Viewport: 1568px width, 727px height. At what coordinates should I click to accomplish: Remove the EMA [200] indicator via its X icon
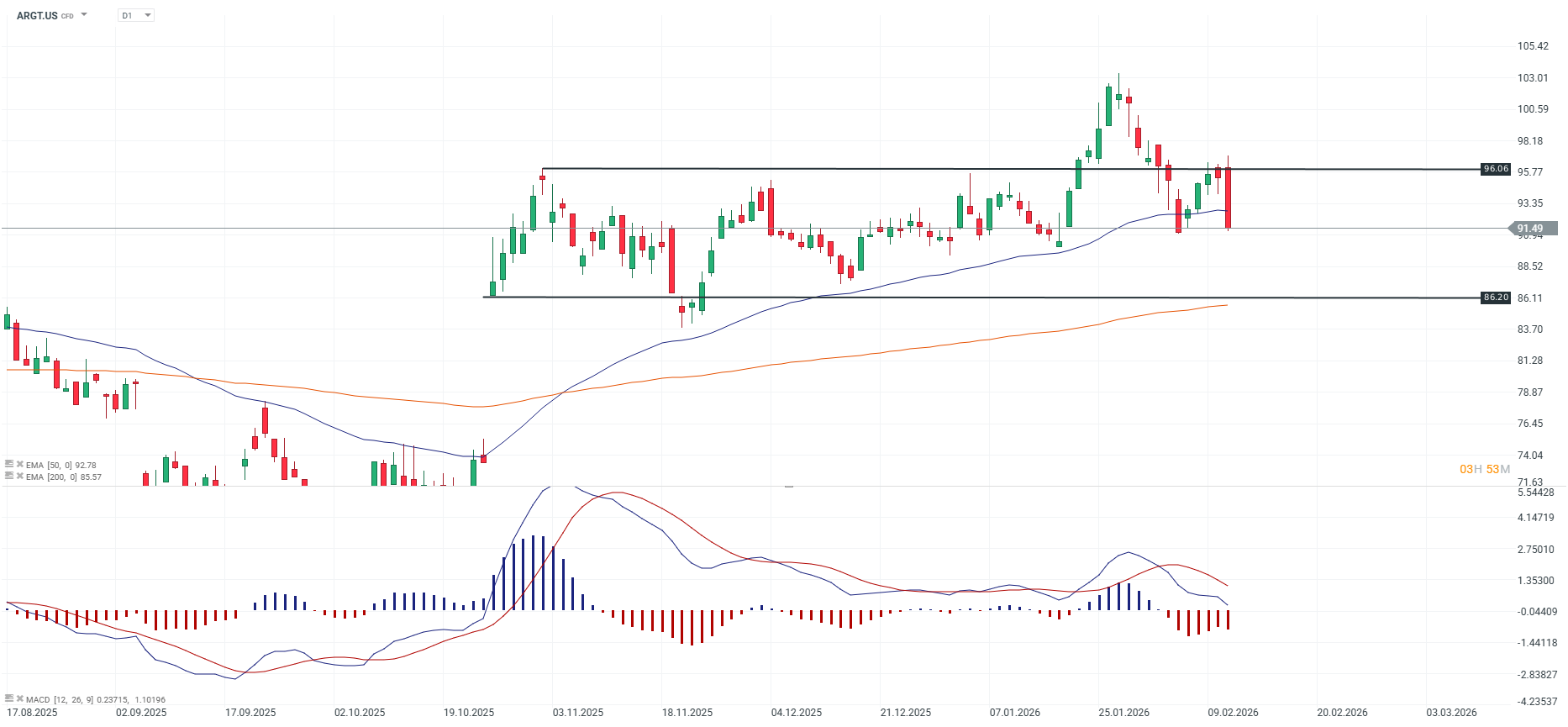click(x=20, y=476)
